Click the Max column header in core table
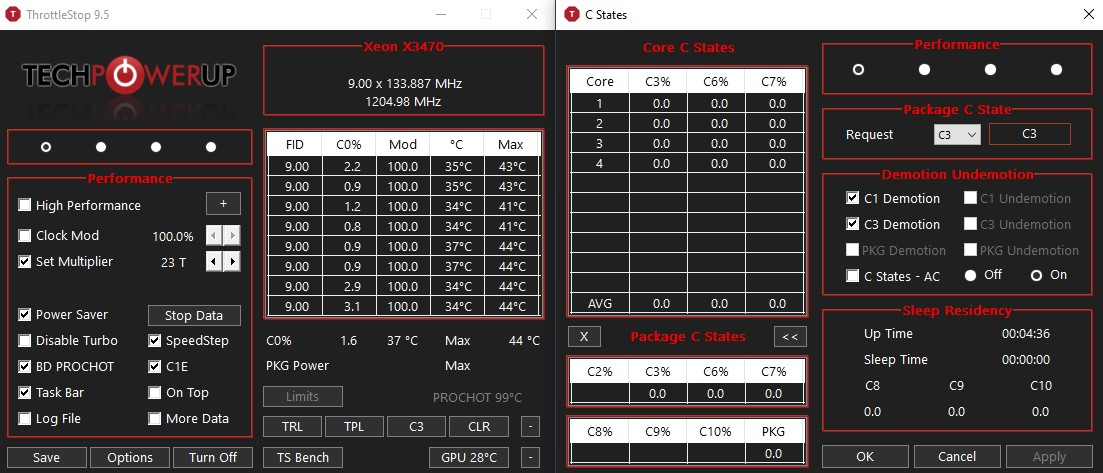1103x473 pixels. point(511,144)
